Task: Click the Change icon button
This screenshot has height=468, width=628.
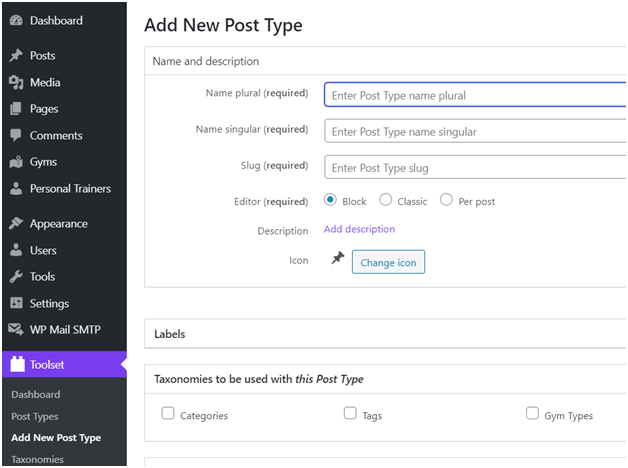Action: [388, 262]
